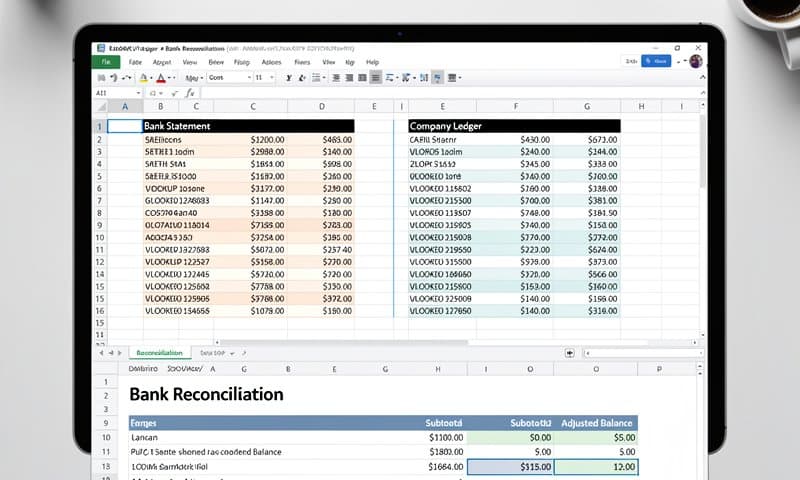The width and height of the screenshot is (800, 480).
Task: Select the highlighted cell $315.00
Action: click(510, 467)
